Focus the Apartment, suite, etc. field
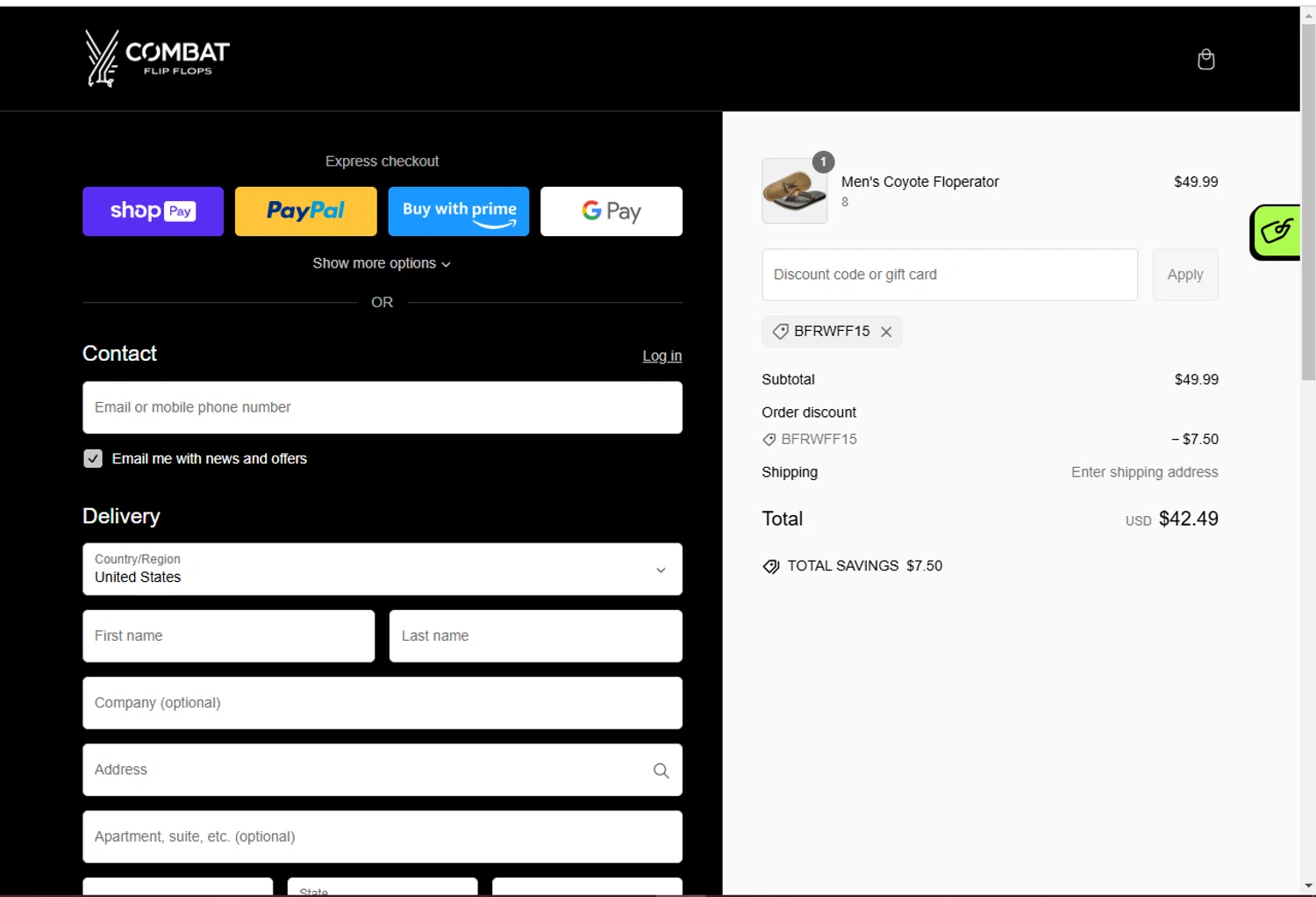The width and height of the screenshot is (1316, 897). pyautogui.click(x=383, y=836)
